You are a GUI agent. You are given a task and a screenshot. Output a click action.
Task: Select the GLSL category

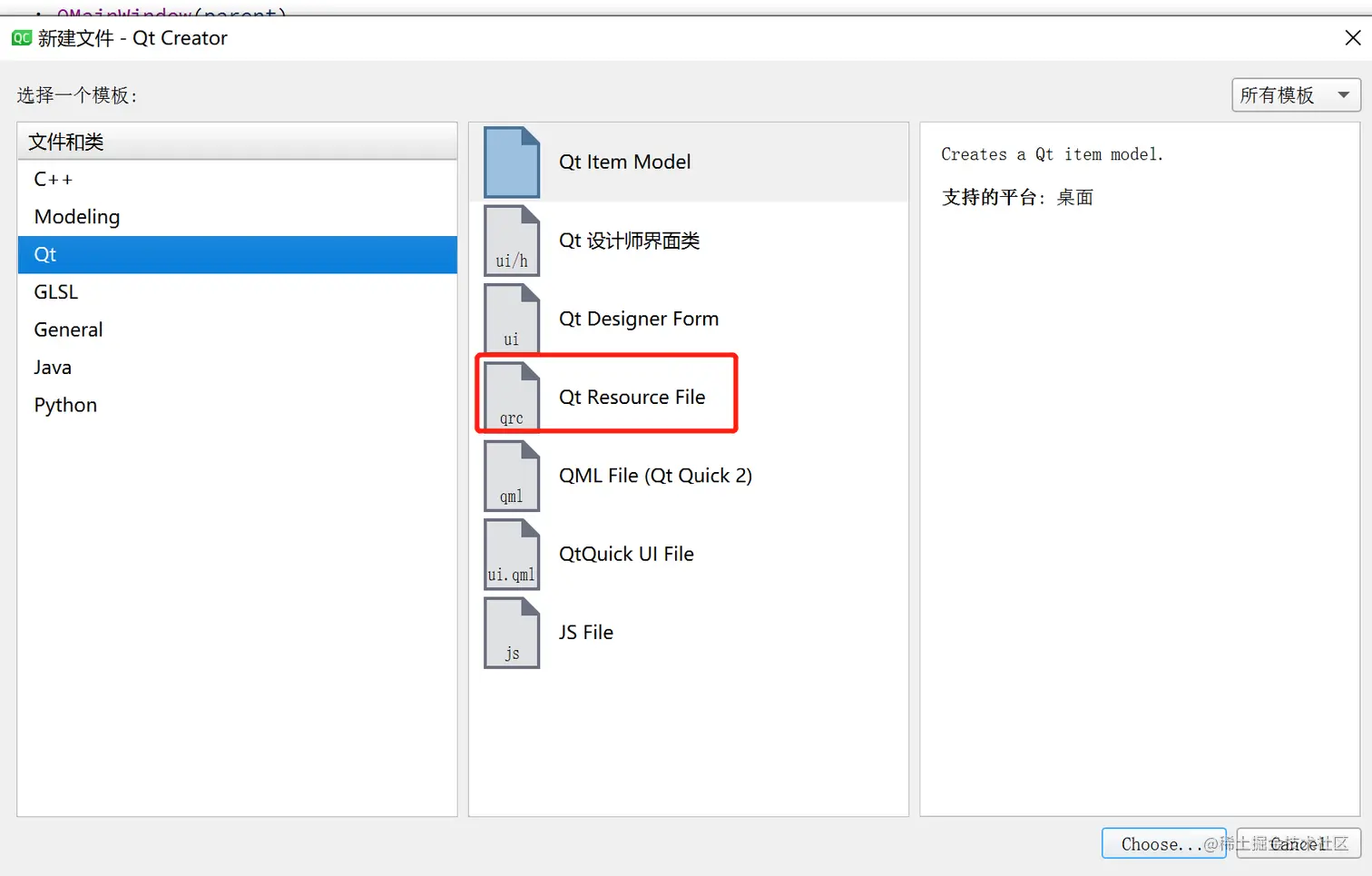(238, 292)
